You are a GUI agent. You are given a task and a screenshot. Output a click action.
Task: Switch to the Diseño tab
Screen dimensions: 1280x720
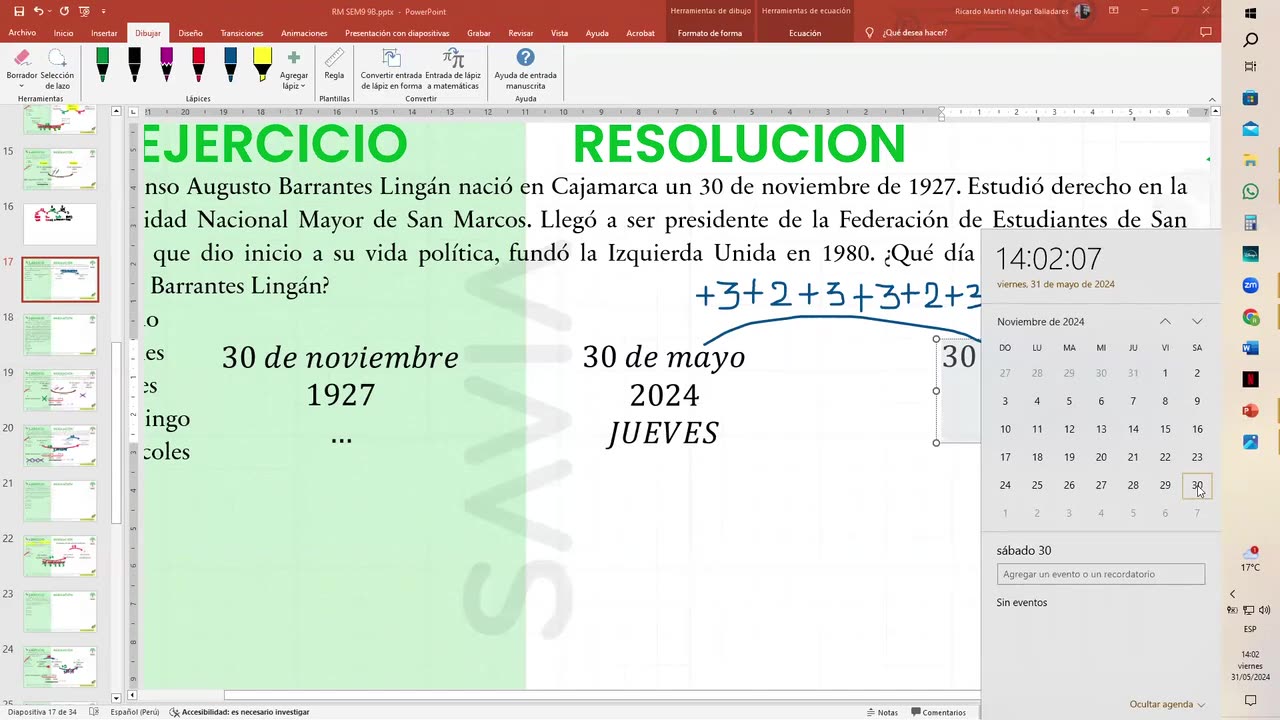tap(190, 33)
